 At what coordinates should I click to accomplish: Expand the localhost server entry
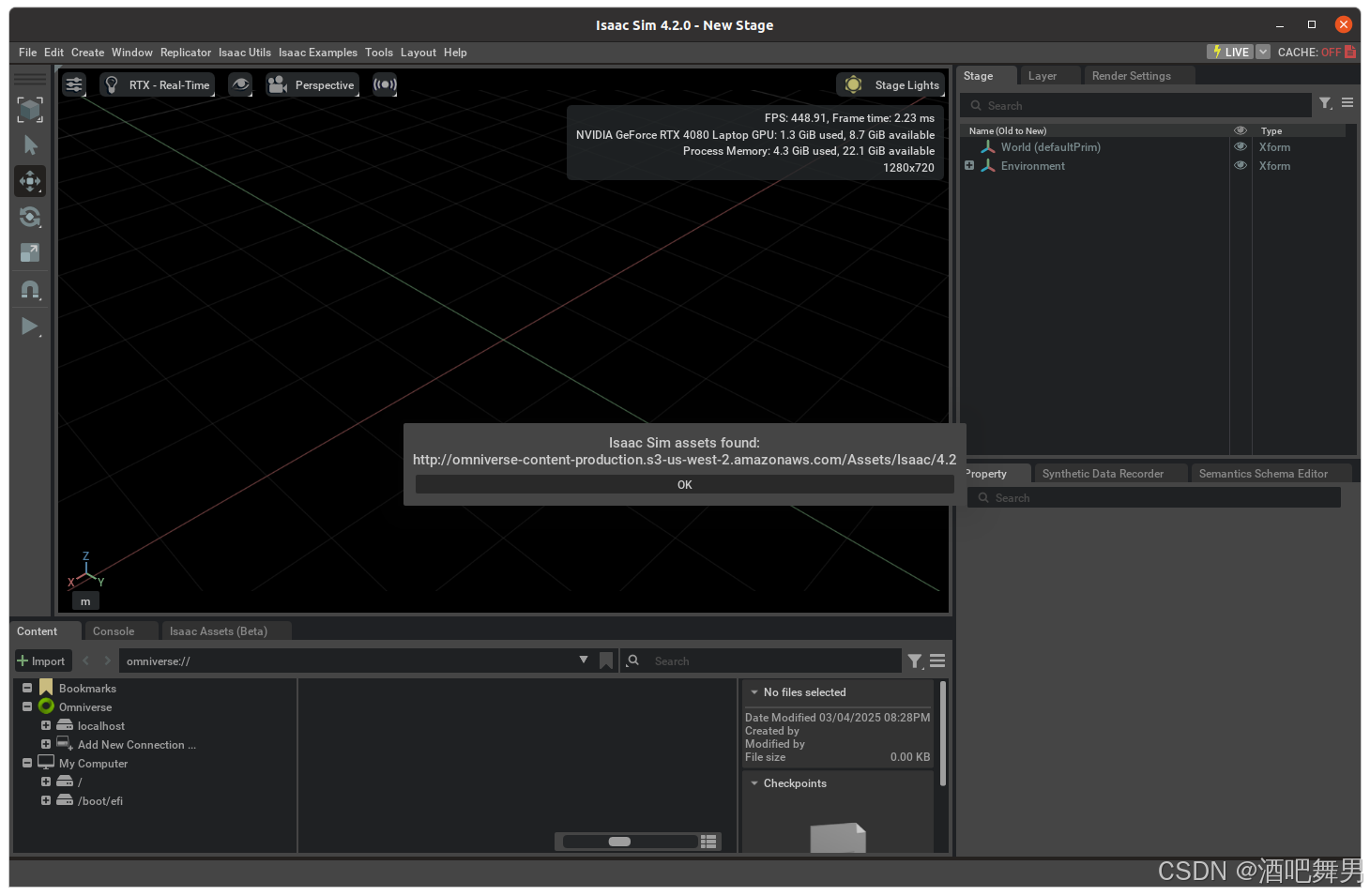45,726
